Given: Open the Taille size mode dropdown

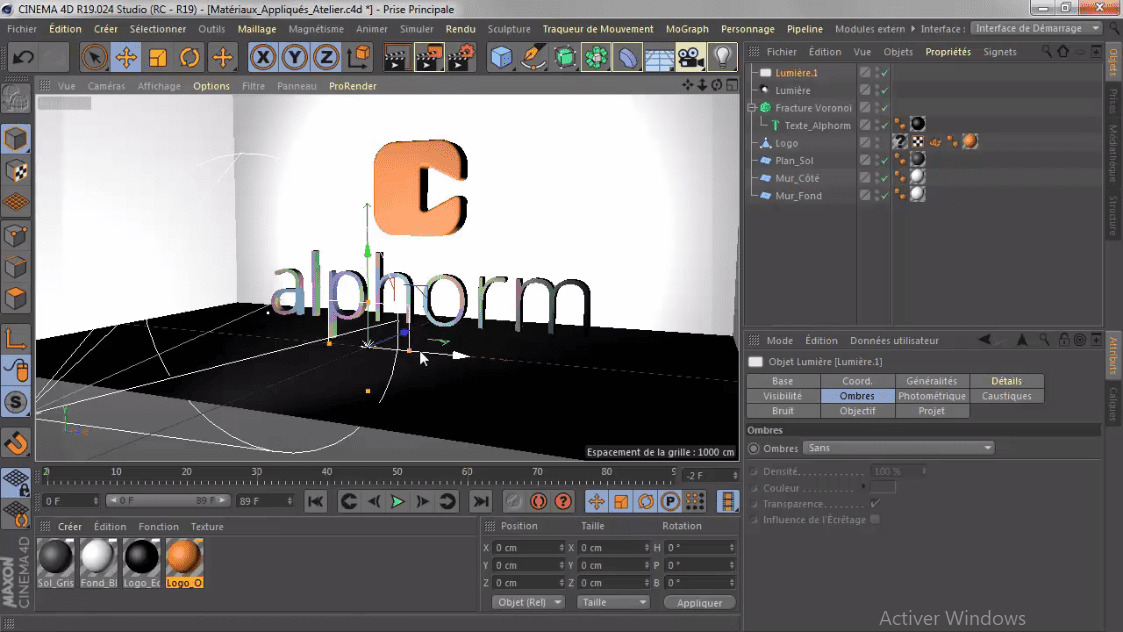Looking at the screenshot, I should [612, 603].
